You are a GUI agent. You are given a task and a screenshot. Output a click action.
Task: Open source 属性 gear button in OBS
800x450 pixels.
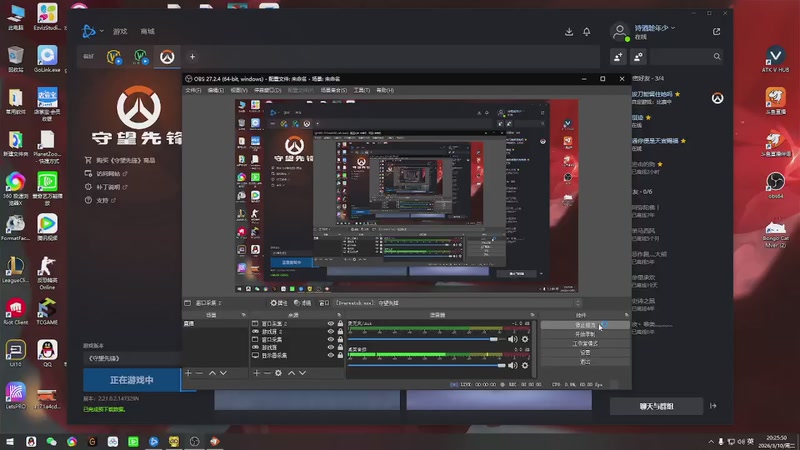(279, 303)
